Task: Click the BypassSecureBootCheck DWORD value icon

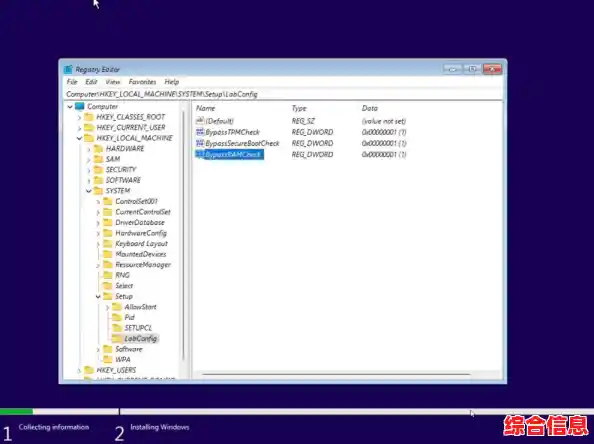Action: 200,143
